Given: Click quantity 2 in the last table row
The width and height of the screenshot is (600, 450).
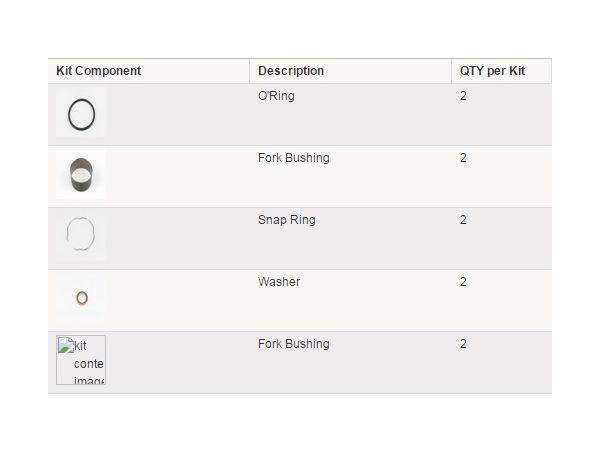Looking at the screenshot, I should (463, 344).
